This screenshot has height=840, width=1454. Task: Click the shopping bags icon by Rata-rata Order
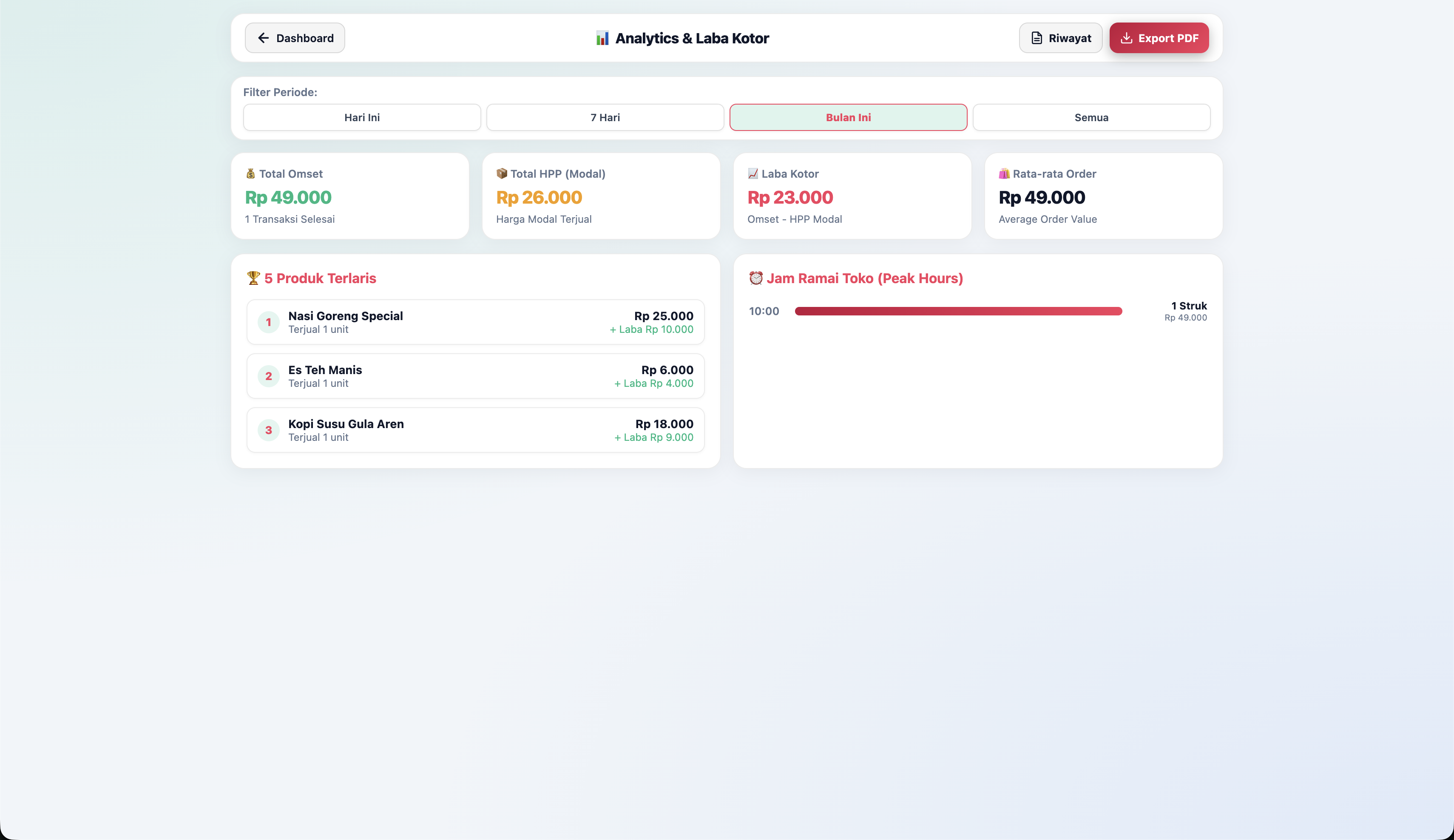(x=1004, y=173)
